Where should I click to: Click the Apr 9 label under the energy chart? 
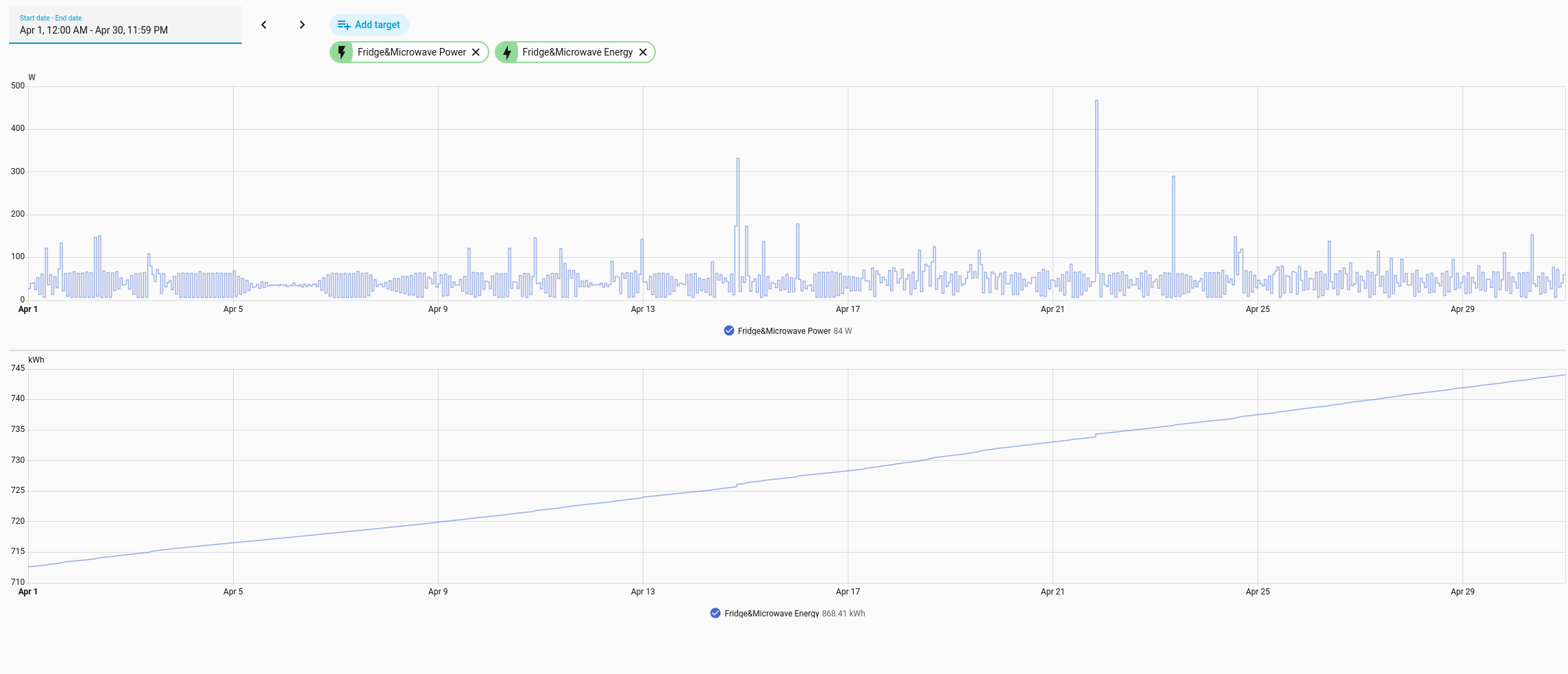tap(438, 592)
